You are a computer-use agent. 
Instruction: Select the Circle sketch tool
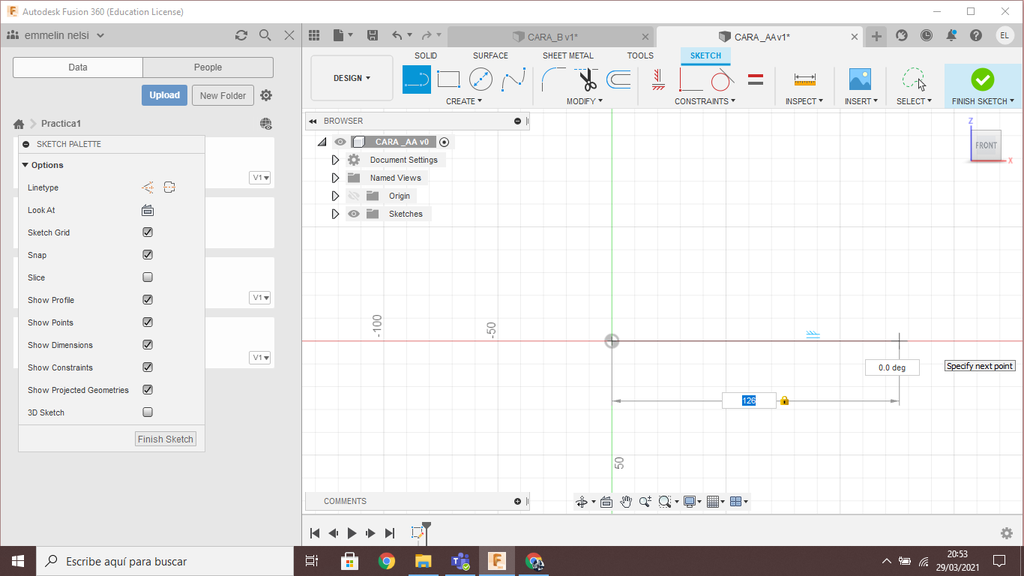point(481,80)
